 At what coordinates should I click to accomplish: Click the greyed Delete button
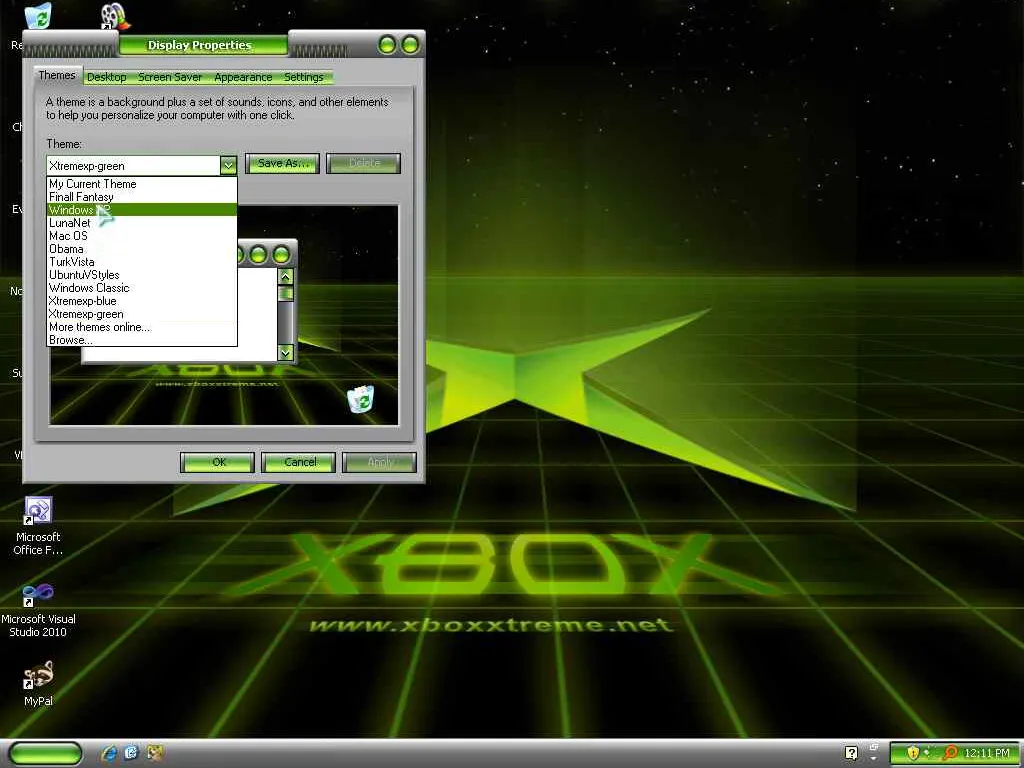[364, 163]
